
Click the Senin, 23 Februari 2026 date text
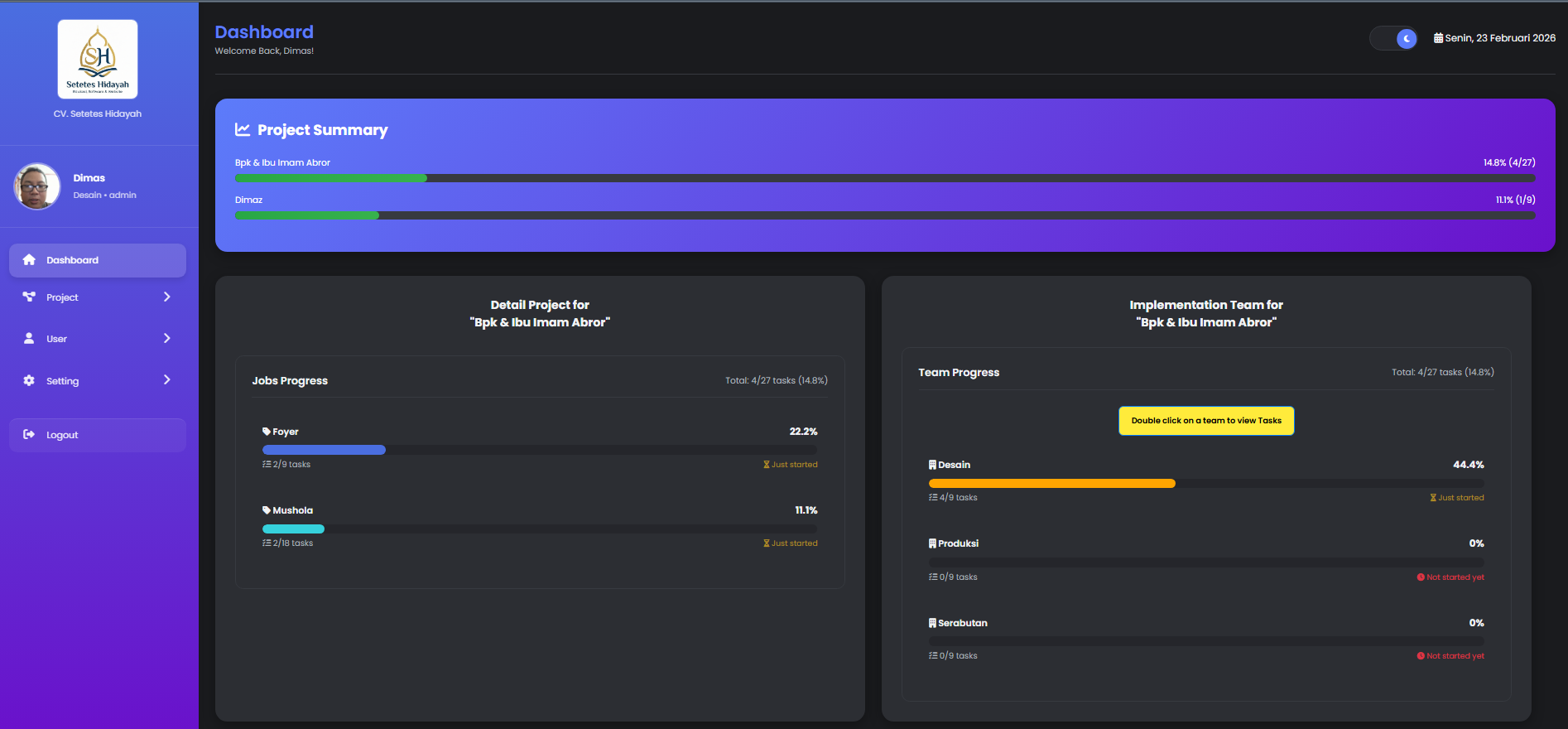pos(1500,38)
